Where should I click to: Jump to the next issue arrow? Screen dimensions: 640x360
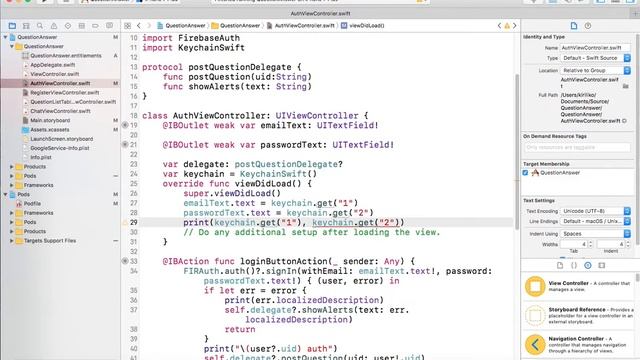point(514,26)
